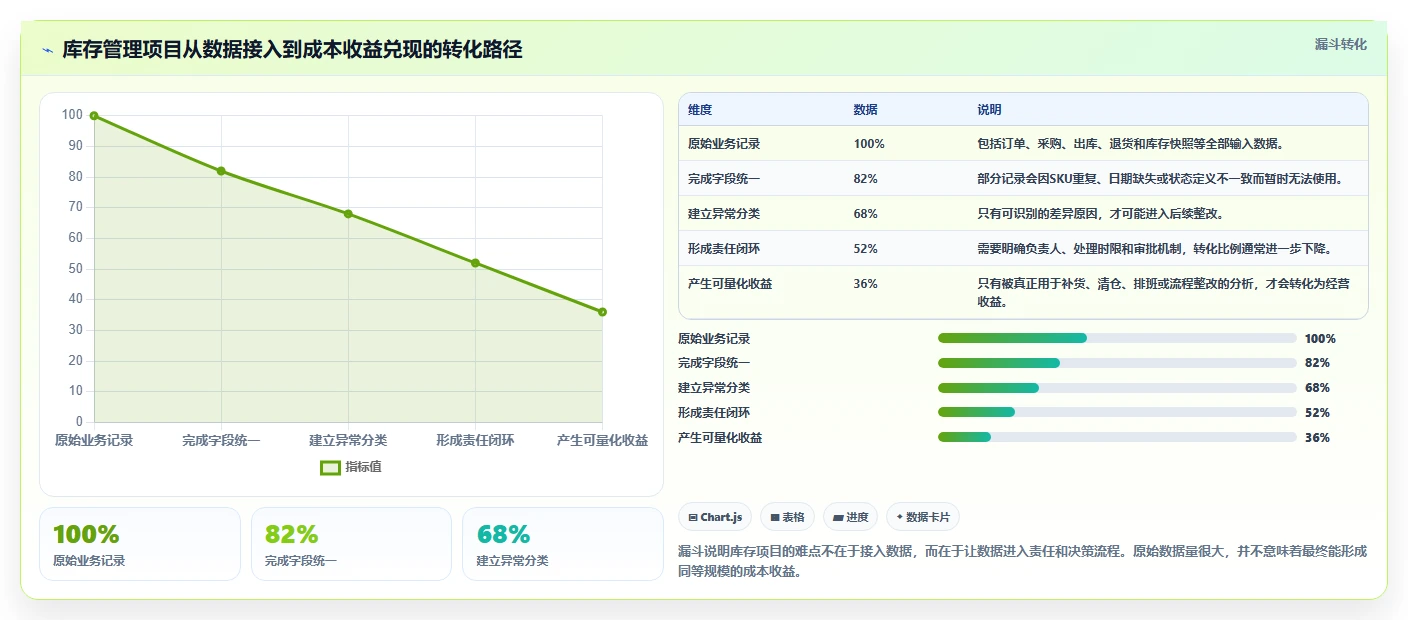This screenshot has height=620, width=1408.
Task: Click the 漏斗转化 tag in the header
Action: click(x=1340, y=44)
